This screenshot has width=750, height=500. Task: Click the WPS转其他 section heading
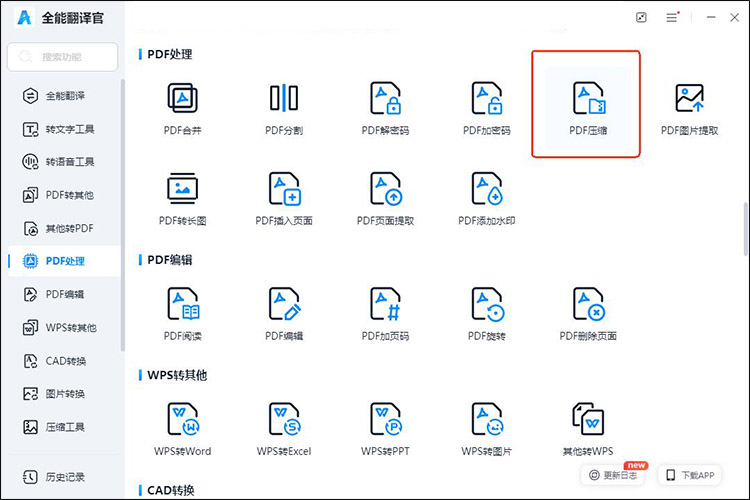point(177,375)
